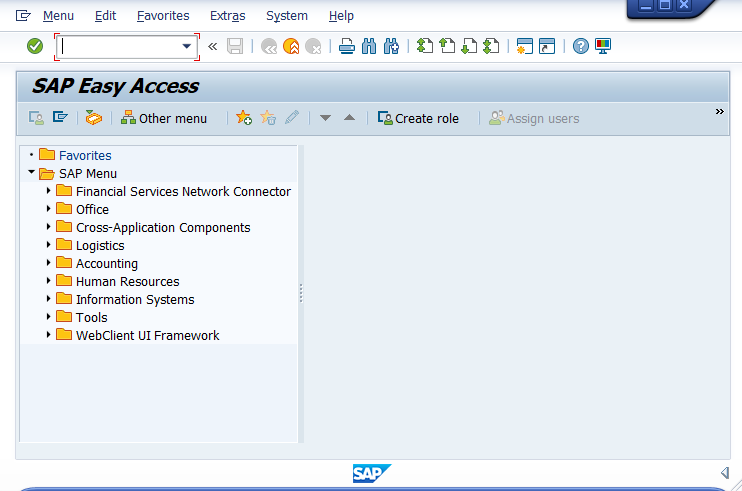The height and width of the screenshot is (491, 742).
Task: Click the Customize Local Layout monitor icon
Action: coord(603,46)
